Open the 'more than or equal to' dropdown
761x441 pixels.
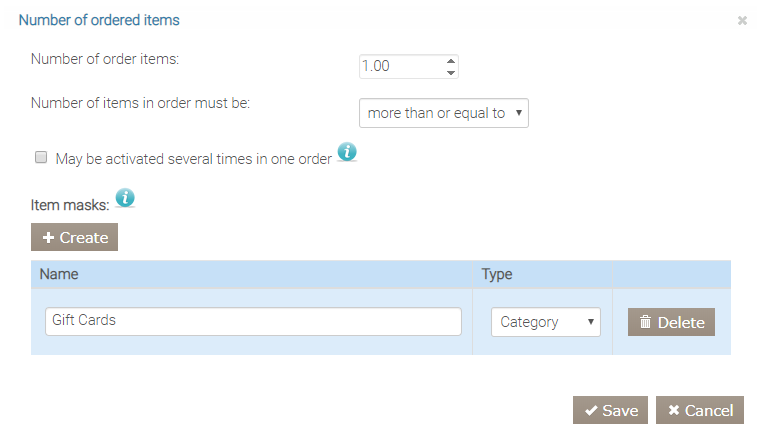click(x=443, y=113)
